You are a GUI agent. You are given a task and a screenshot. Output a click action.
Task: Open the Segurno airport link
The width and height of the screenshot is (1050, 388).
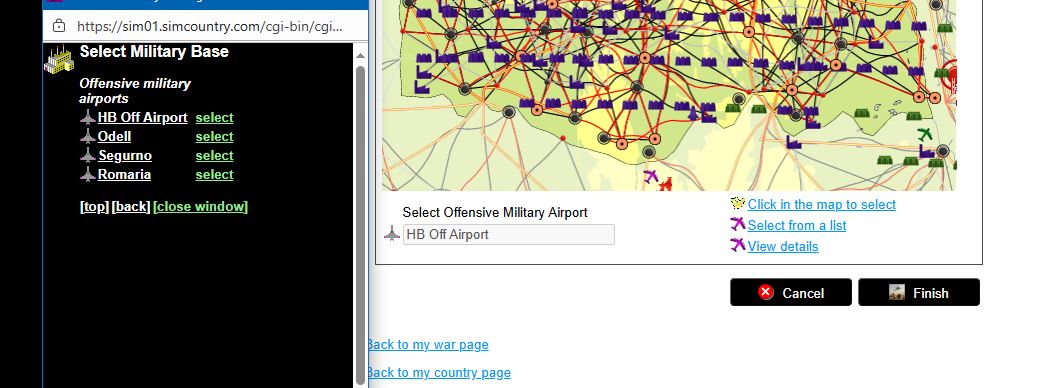pyautogui.click(x=125, y=155)
